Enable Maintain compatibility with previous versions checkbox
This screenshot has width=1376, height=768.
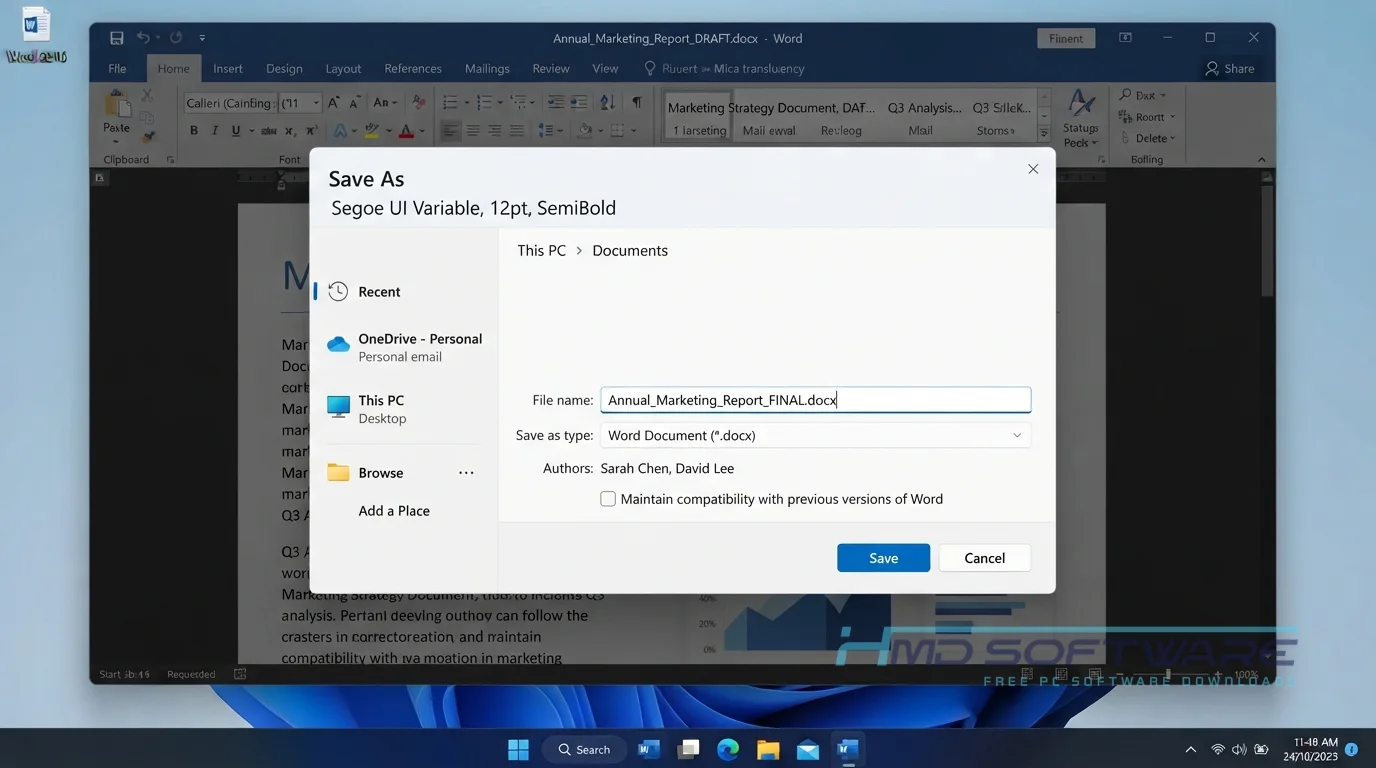pyautogui.click(x=608, y=499)
